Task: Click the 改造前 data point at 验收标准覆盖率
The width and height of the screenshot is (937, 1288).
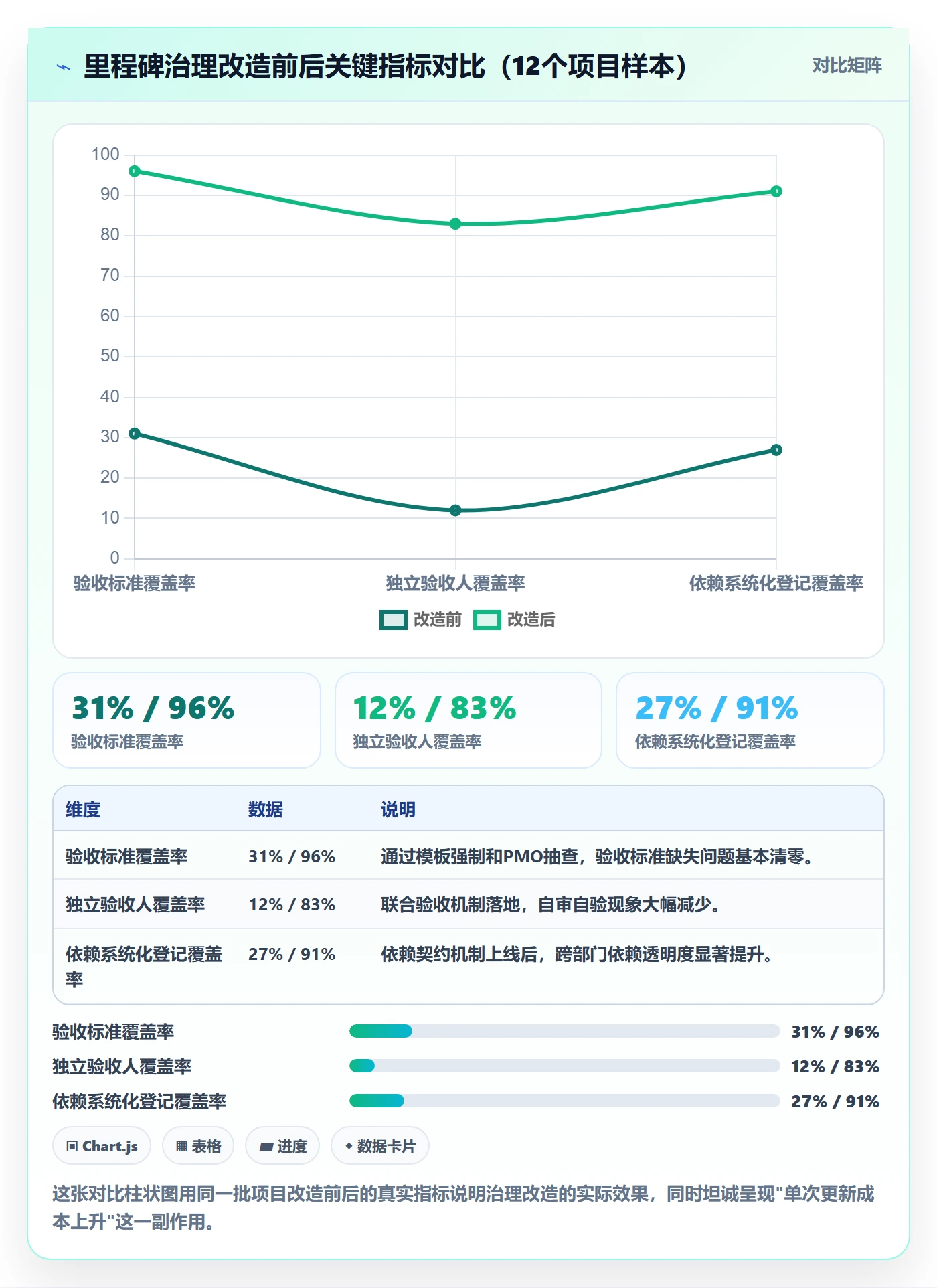Action: (x=135, y=434)
